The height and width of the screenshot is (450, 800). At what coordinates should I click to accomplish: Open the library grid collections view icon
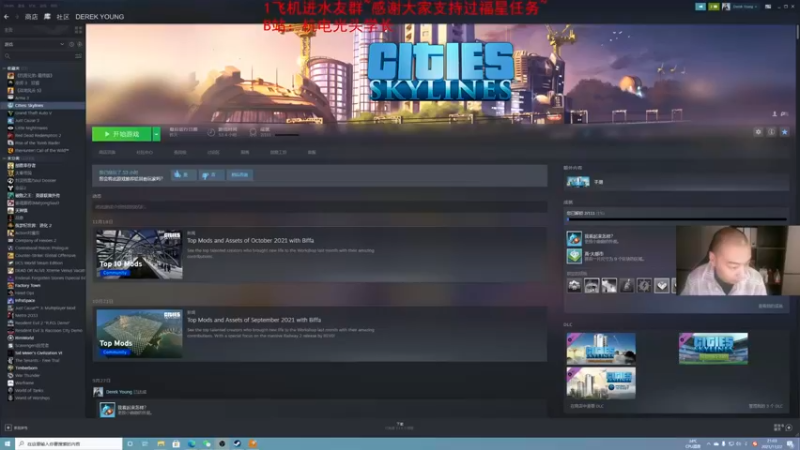[78, 30]
